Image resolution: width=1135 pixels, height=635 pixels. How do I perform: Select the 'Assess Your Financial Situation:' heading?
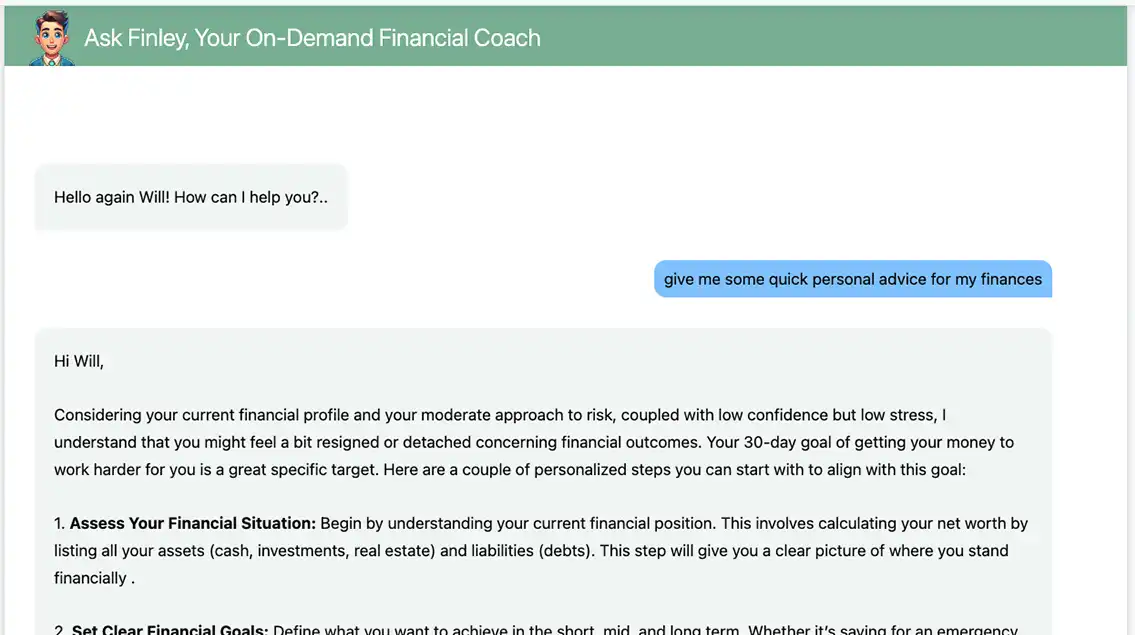(193, 523)
